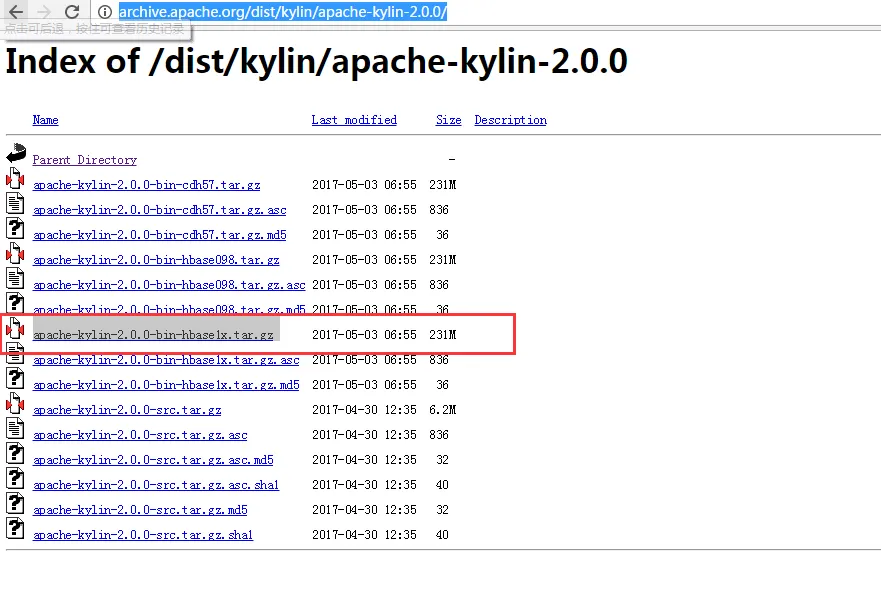
Task: Click the Parent Directory back-arrow icon
Action: click(x=16, y=153)
